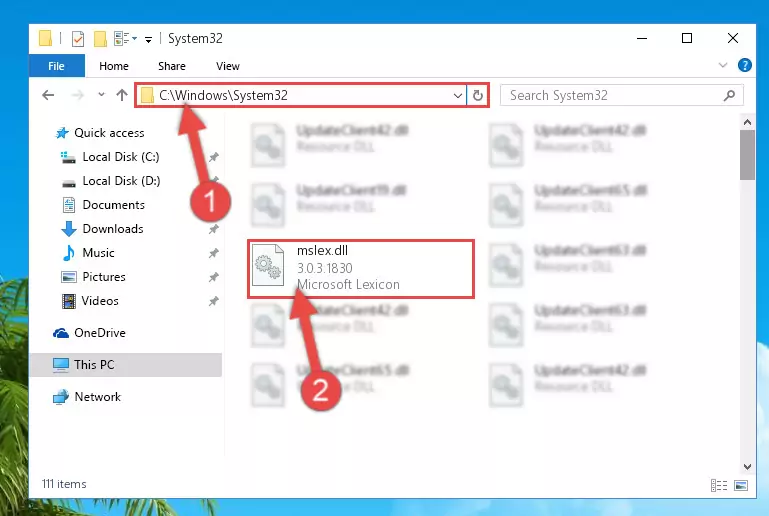This screenshot has height=516, width=769.
Task: Open the recent locations dropdown arrow
Action: pyautogui.click(x=101, y=94)
